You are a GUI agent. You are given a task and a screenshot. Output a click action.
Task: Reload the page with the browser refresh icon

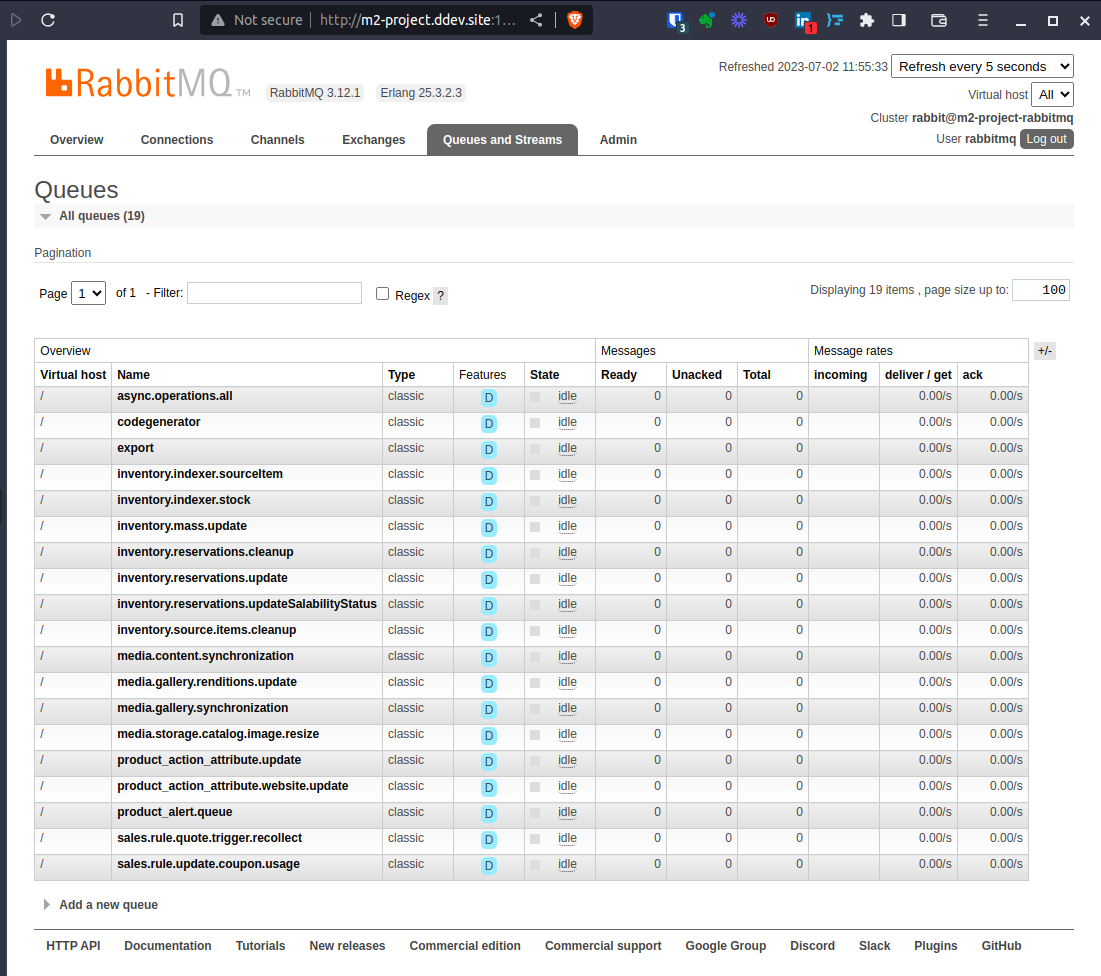(x=48, y=20)
